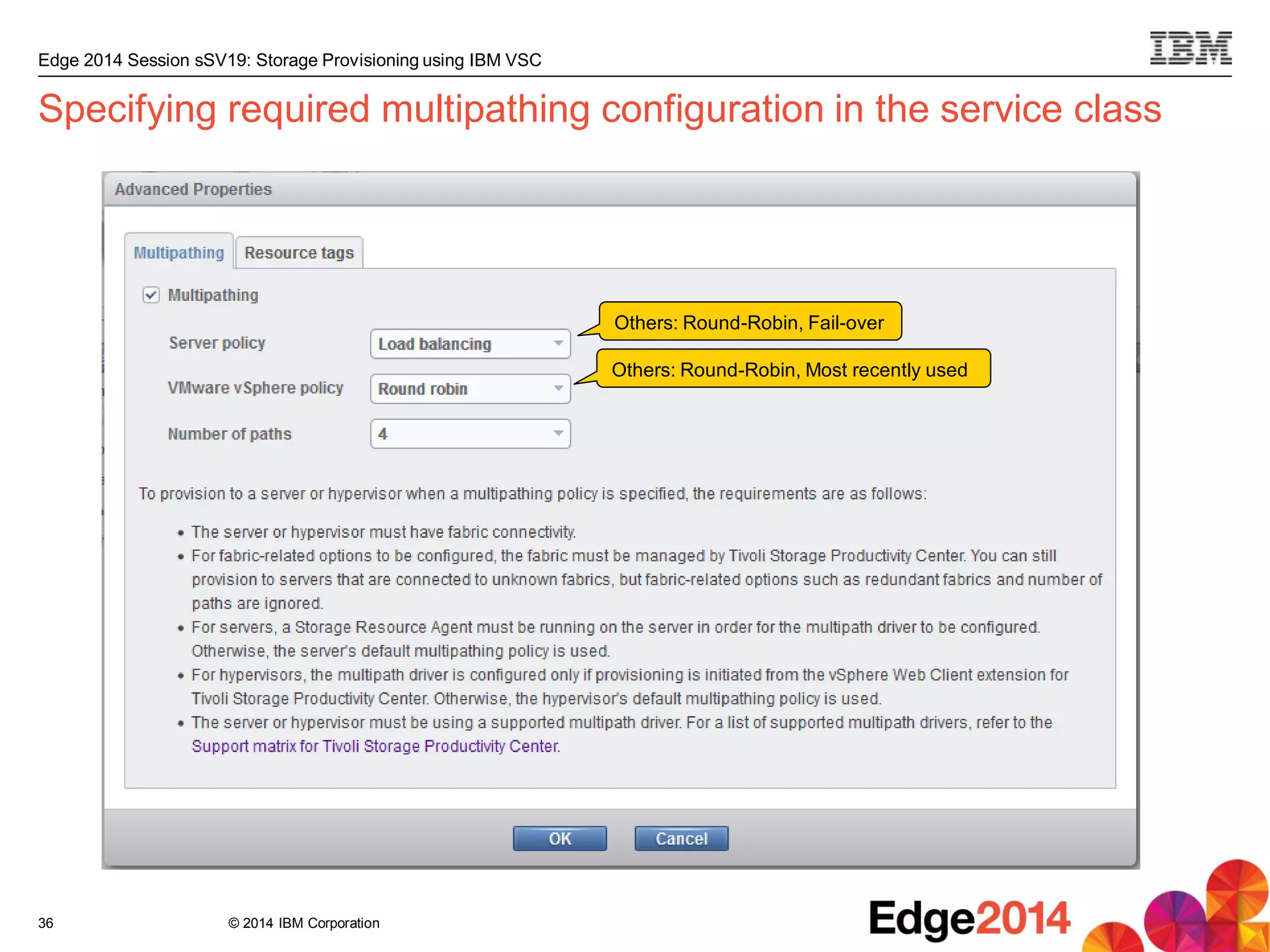The height and width of the screenshot is (952, 1270).
Task: Open the Support matrix for Tivoli link
Action: coord(376,746)
